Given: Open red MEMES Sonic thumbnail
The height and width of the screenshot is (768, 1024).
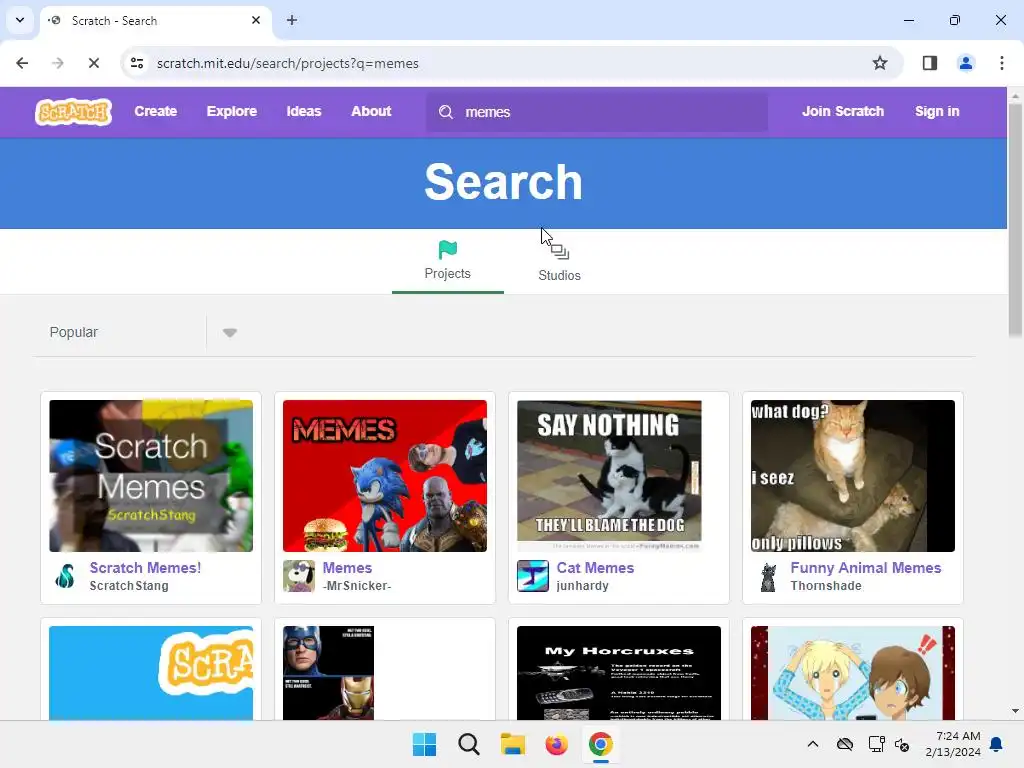Looking at the screenshot, I should pos(385,476).
